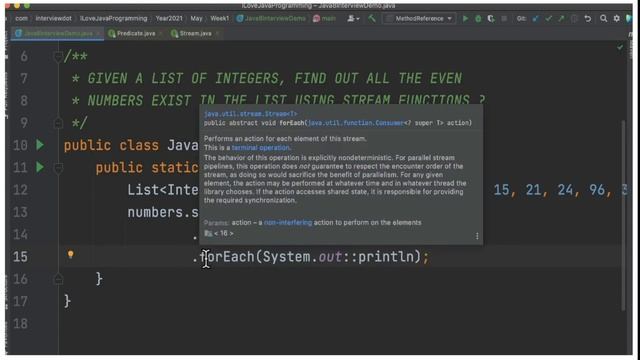Viewport: 640px width, 360px height.
Task: Click the yellow intention lightbulb on line 15
Action: (71, 255)
